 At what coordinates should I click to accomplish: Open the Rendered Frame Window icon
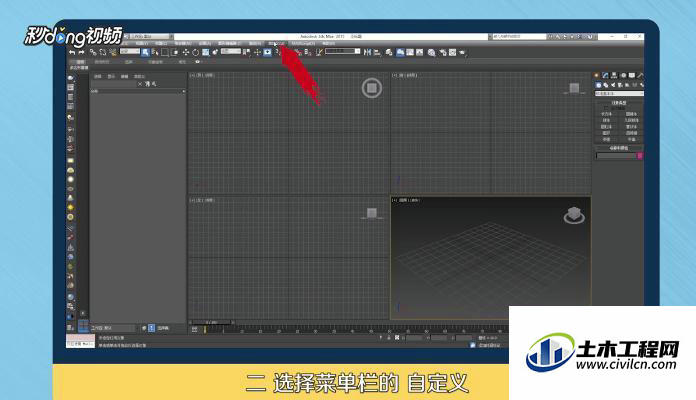click(452, 52)
